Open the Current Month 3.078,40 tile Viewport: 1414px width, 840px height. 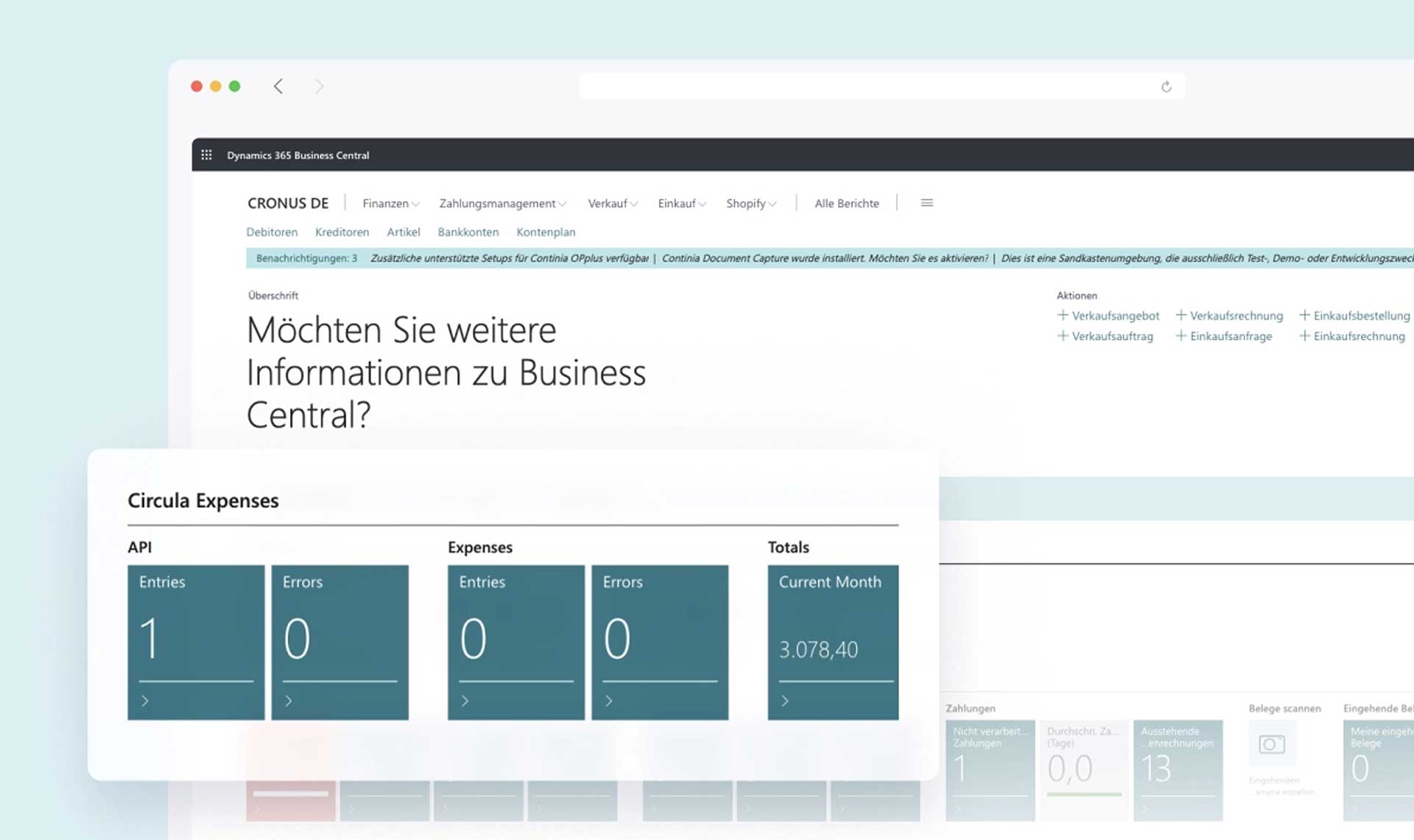[x=833, y=642]
